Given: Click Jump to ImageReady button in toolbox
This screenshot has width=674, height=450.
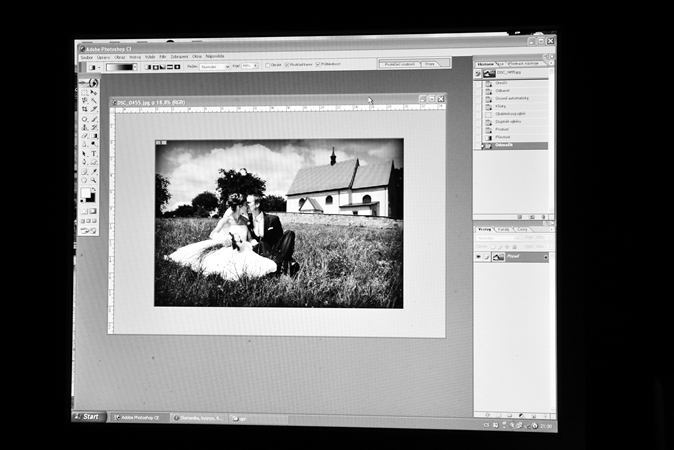Looking at the screenshot, I should tap(89, 231).
